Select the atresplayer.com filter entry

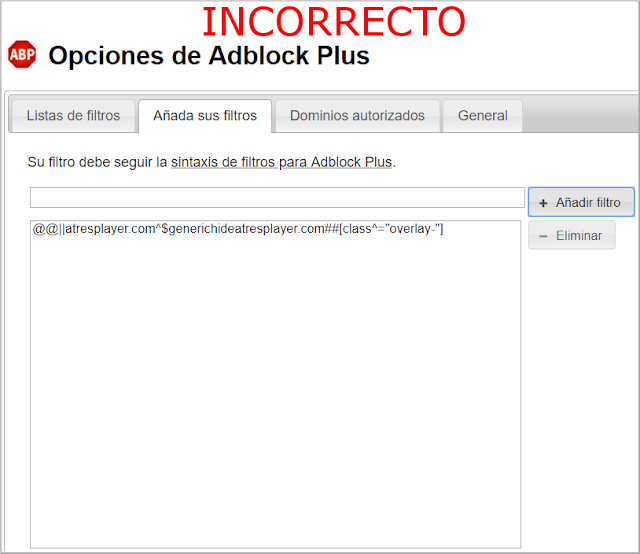[238, 229]
